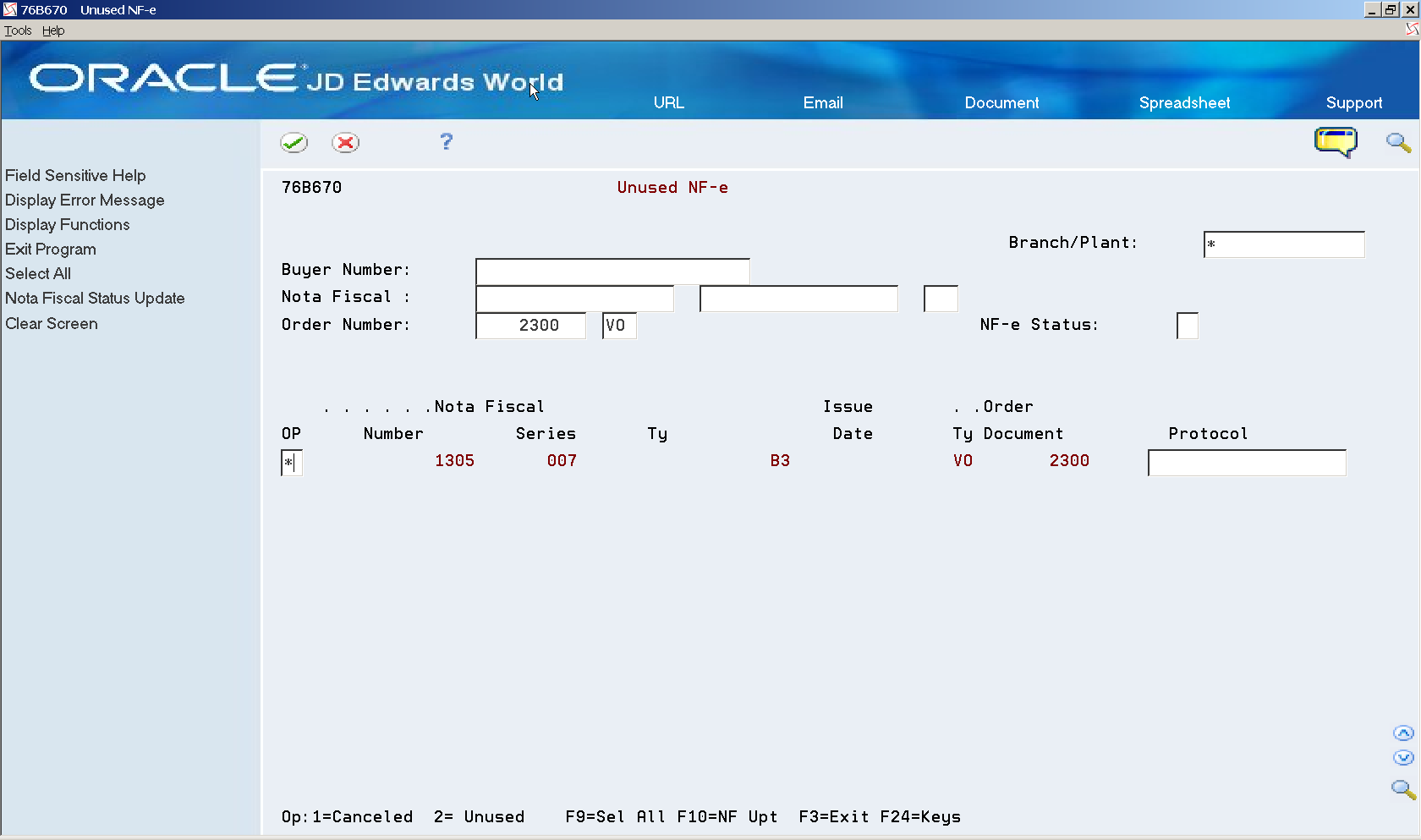This screenshot has height=840, width=1421.
Task: Open Display Functions
Action: click(68, 224)
